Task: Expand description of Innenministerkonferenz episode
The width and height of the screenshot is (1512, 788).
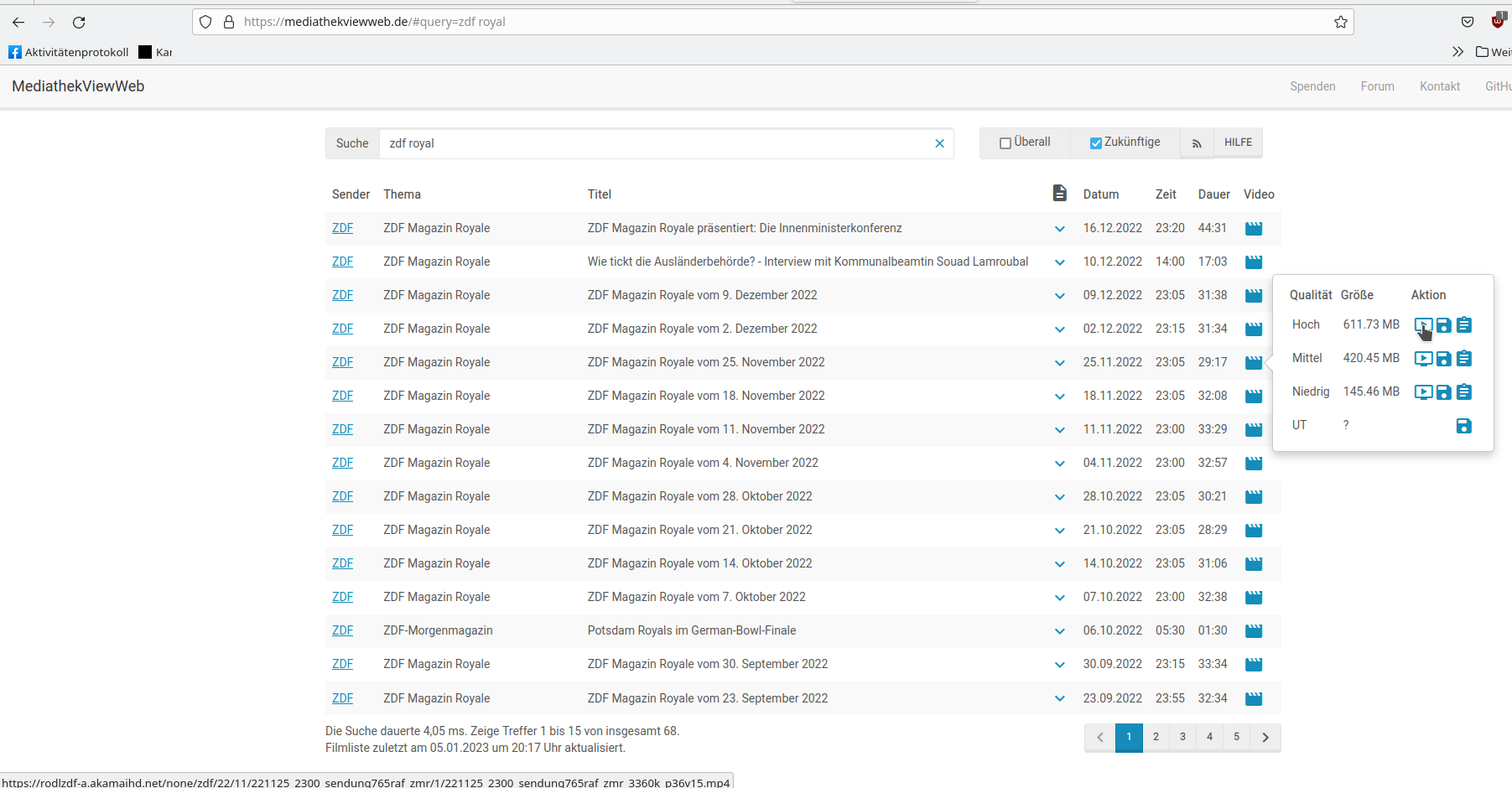Action: pyautogui.click(x=1060, y=229)
